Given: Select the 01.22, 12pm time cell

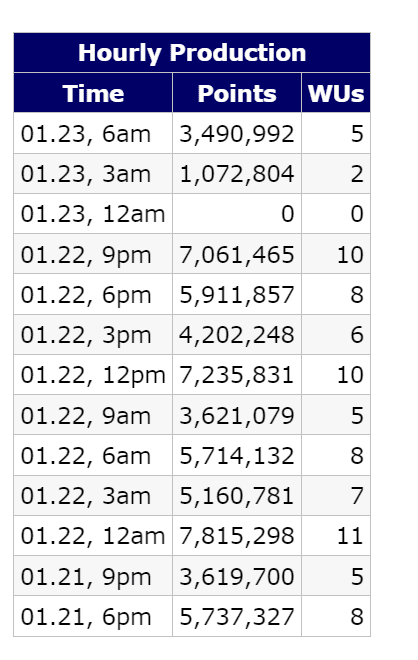Looking at the screenshot, I should (x=93, y=375).
